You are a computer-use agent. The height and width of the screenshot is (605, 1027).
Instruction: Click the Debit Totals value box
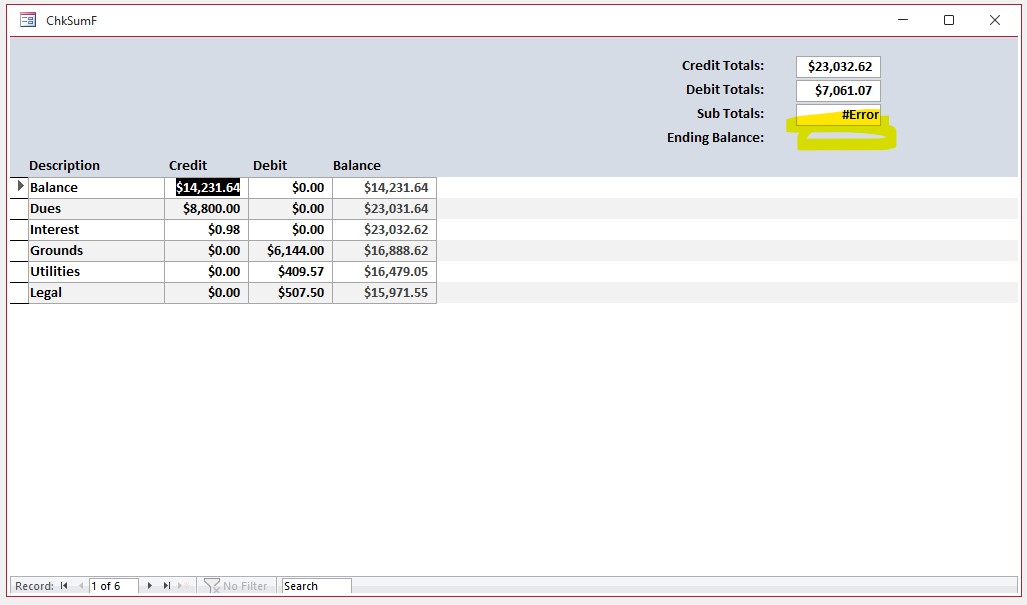click(838, 91)
